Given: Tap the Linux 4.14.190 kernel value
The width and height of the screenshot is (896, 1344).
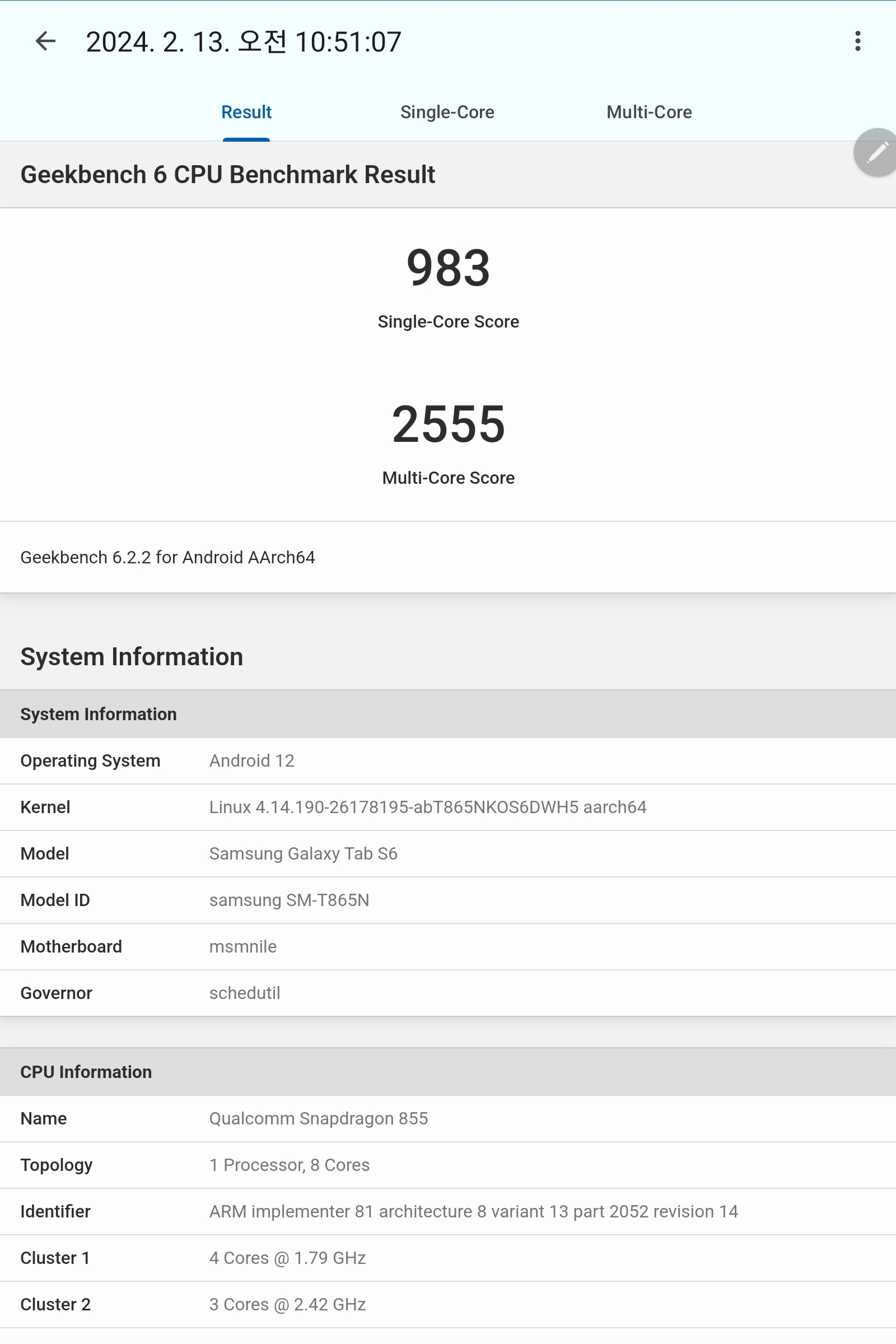Looking at the screenshot, I should 427,807.
